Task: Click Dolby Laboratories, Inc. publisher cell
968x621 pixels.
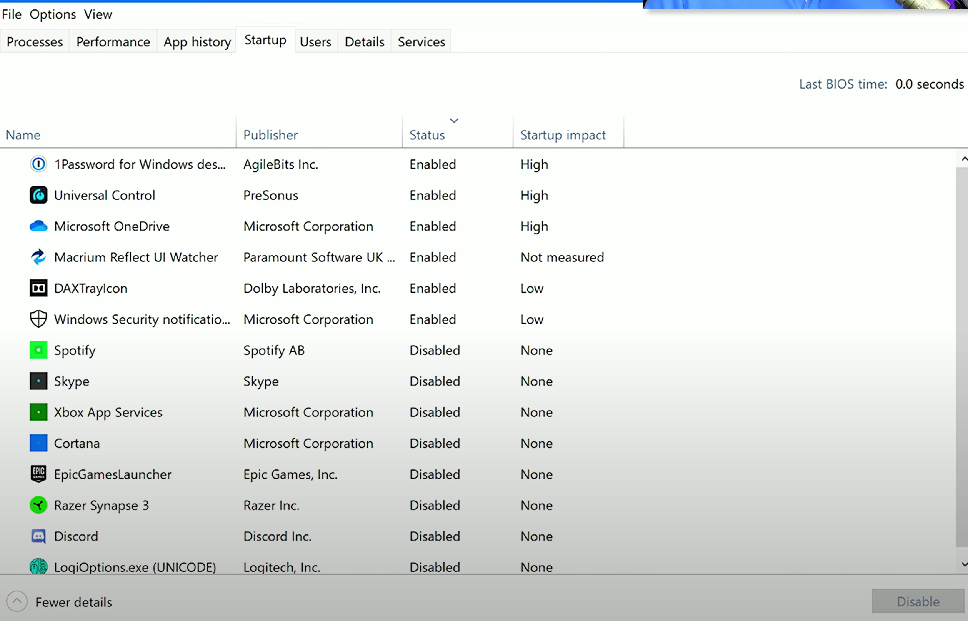Action: pyautogui.click(x=312, y=288)
